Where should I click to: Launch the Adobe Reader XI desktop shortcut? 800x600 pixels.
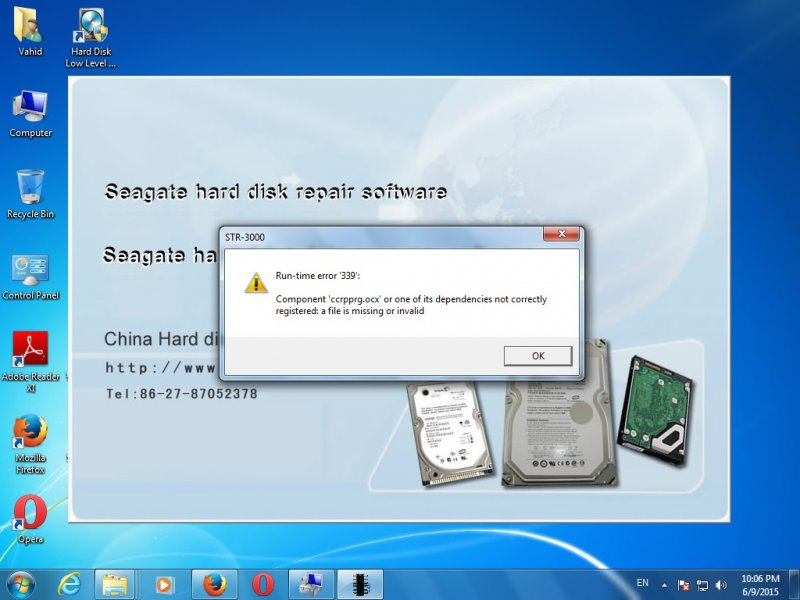[30, 361]
